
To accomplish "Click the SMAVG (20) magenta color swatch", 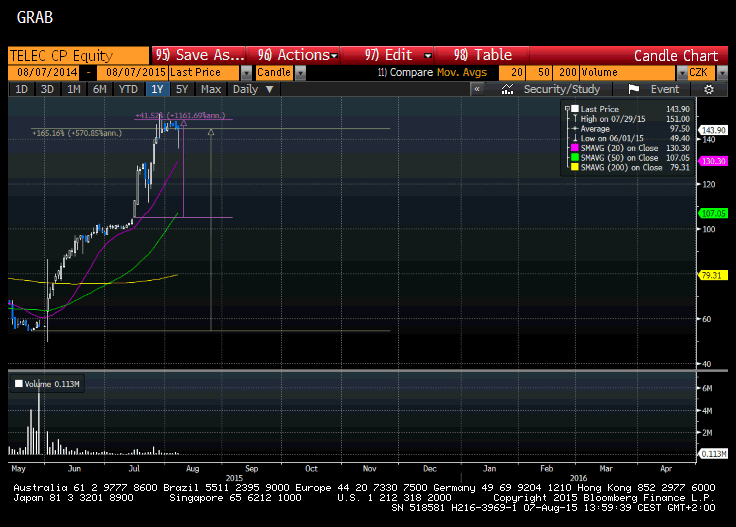I will 575,148.
